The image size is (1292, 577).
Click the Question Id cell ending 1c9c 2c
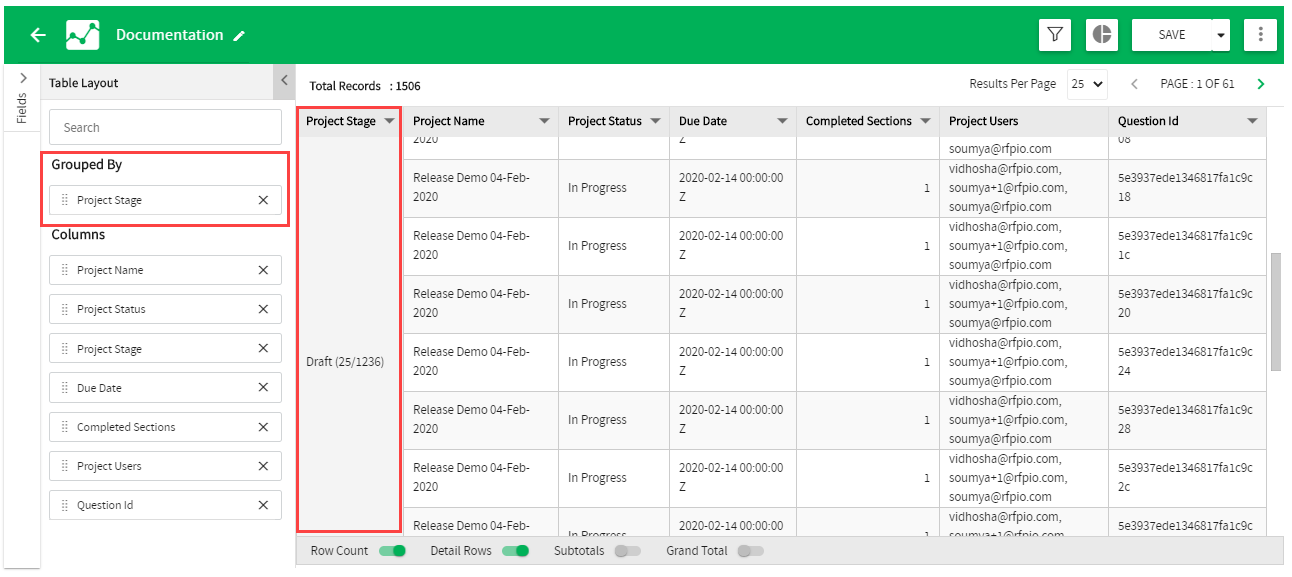tap(1187, 478)
